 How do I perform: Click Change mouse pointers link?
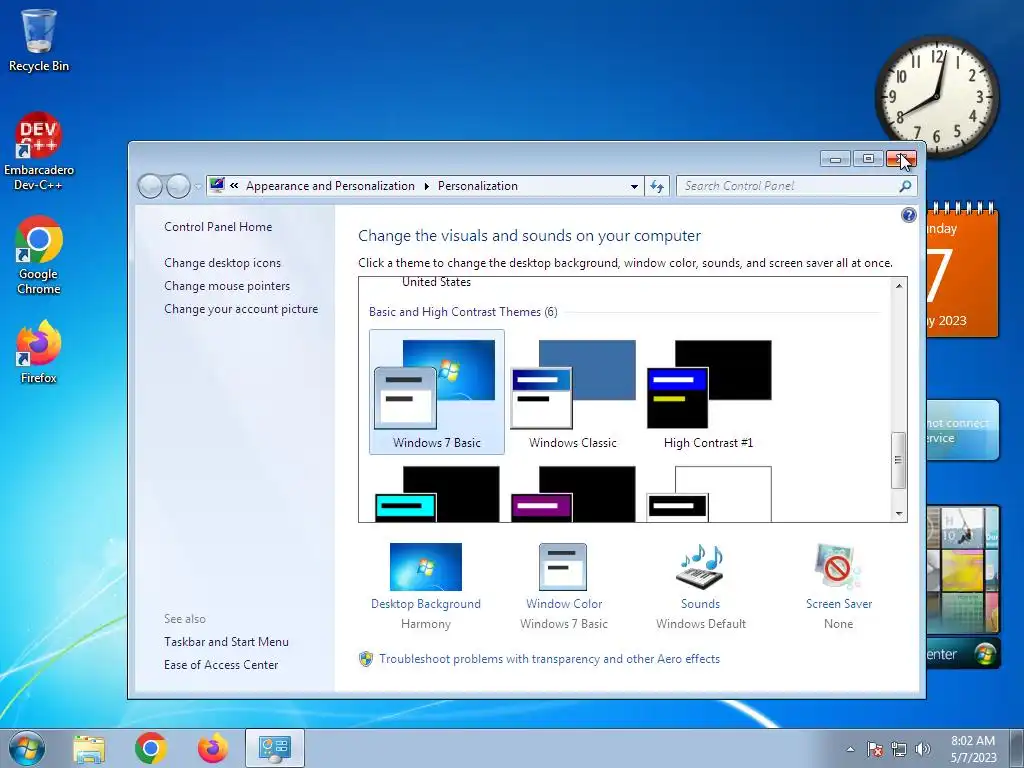227,286
